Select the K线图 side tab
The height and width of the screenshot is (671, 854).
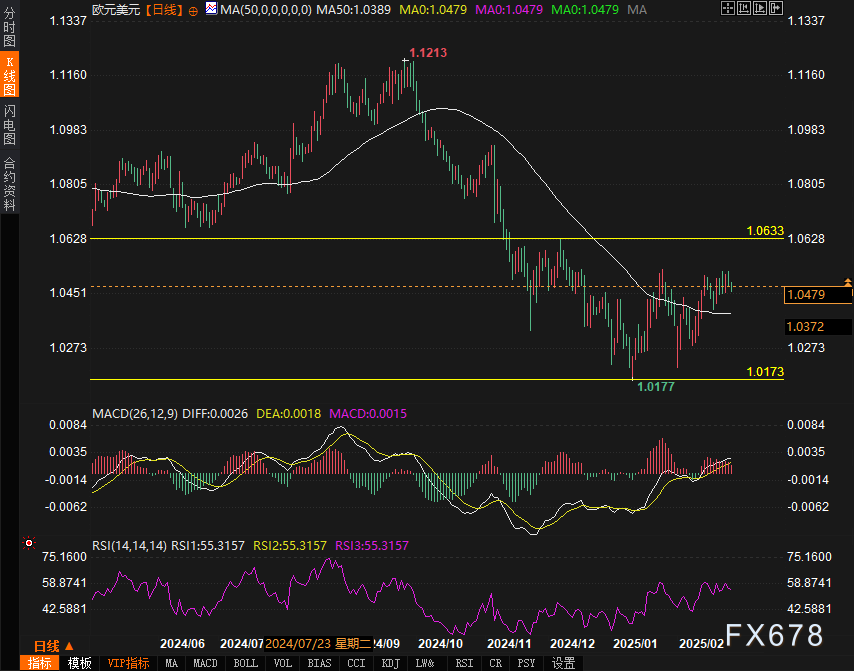pos(9,76)
